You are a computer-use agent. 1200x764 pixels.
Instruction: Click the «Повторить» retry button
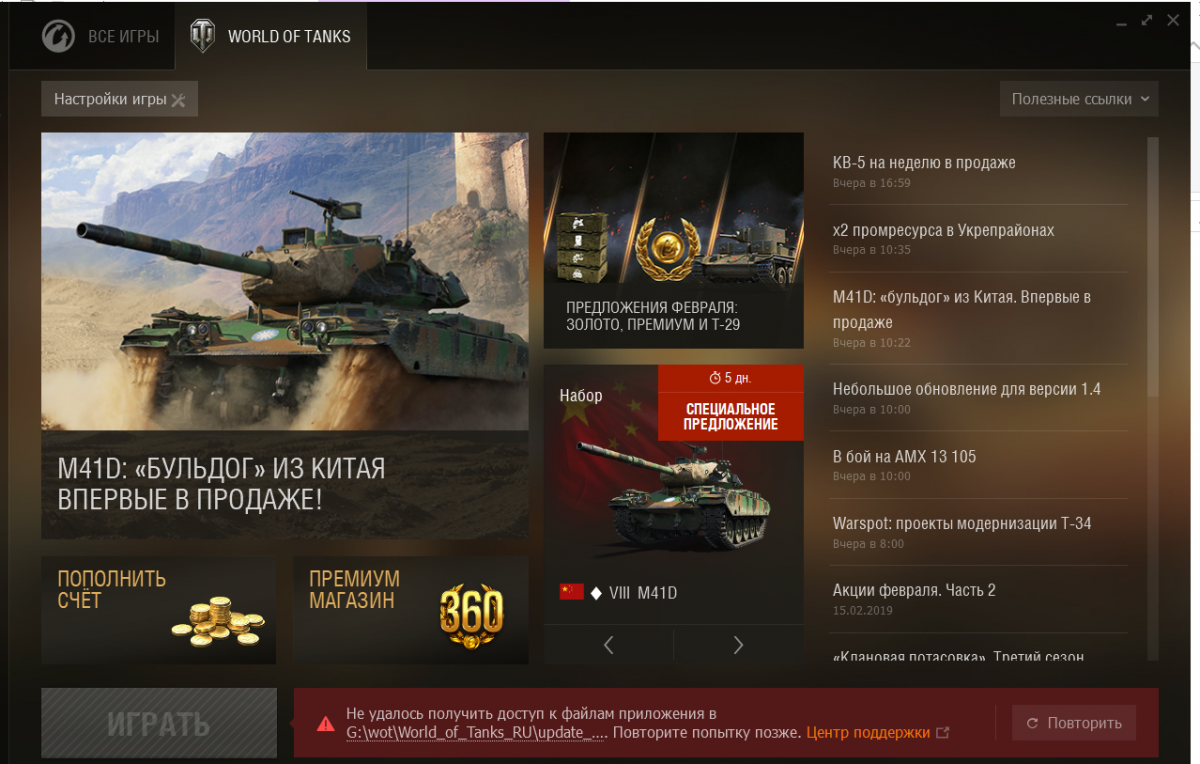(x=1074, y=723)
